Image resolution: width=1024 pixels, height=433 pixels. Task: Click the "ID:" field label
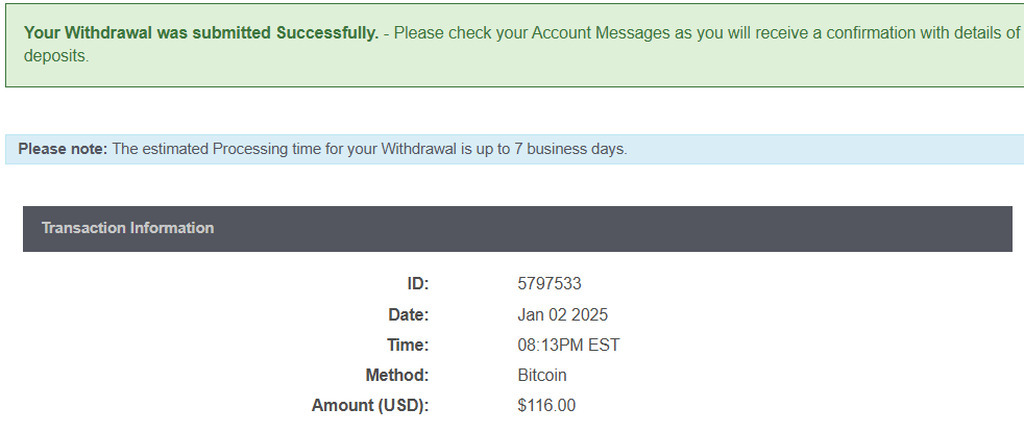[x=417, y=284]
